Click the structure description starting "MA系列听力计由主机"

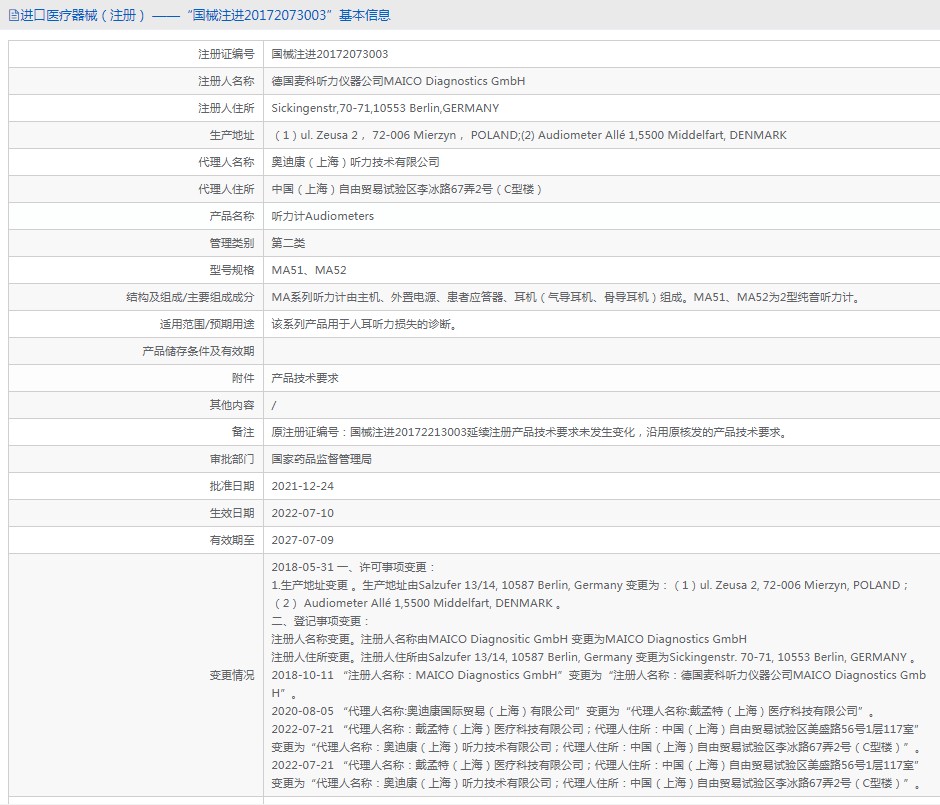(566, 297)
